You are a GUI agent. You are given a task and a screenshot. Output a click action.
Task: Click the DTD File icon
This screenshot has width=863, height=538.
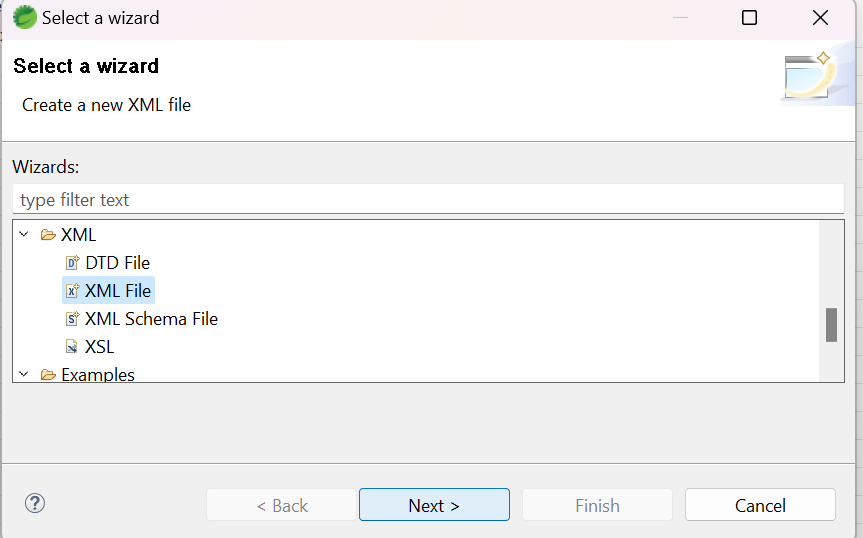click(x=72, y=263)
